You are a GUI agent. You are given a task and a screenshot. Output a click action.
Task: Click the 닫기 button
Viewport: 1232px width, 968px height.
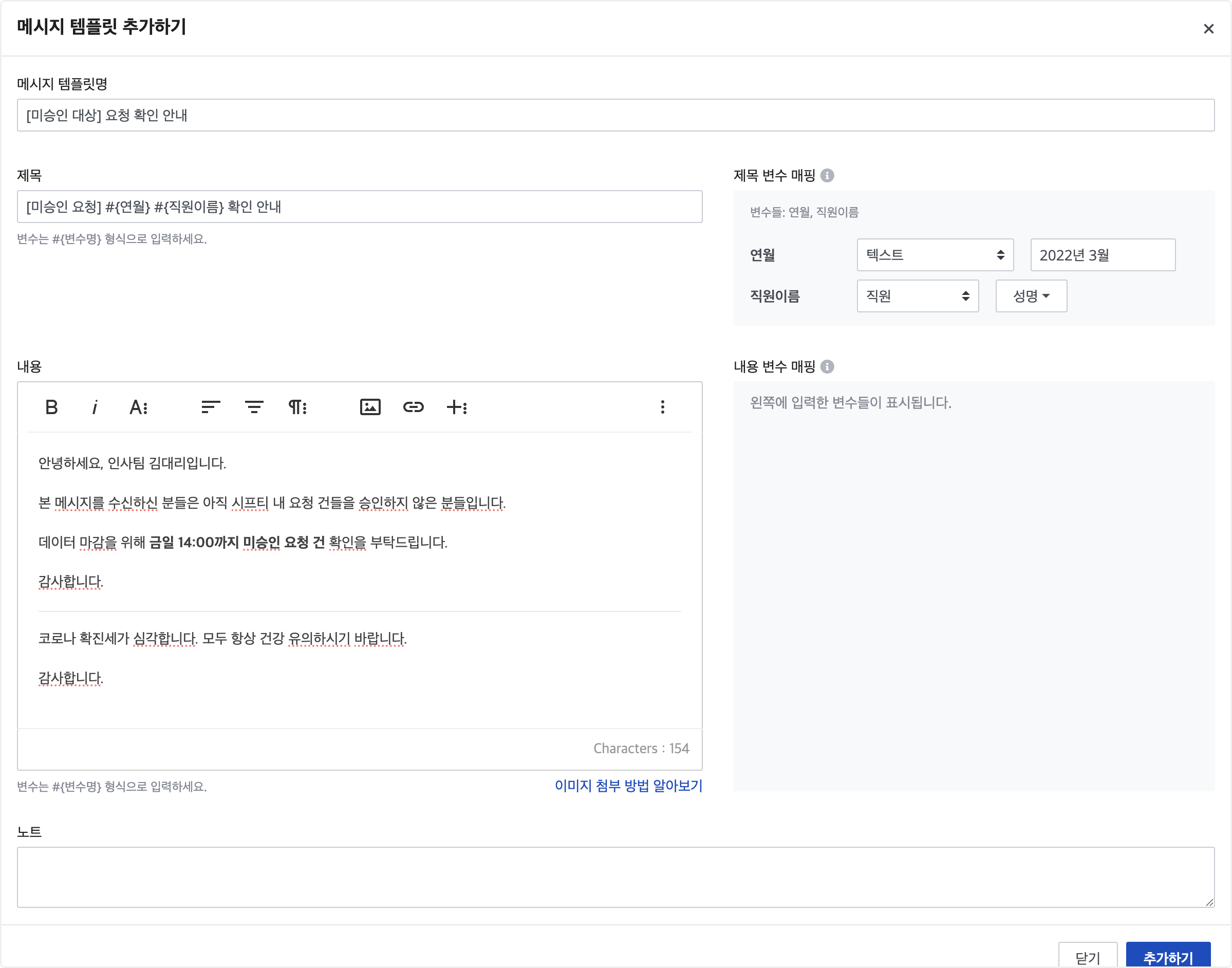pos(1087,957)
